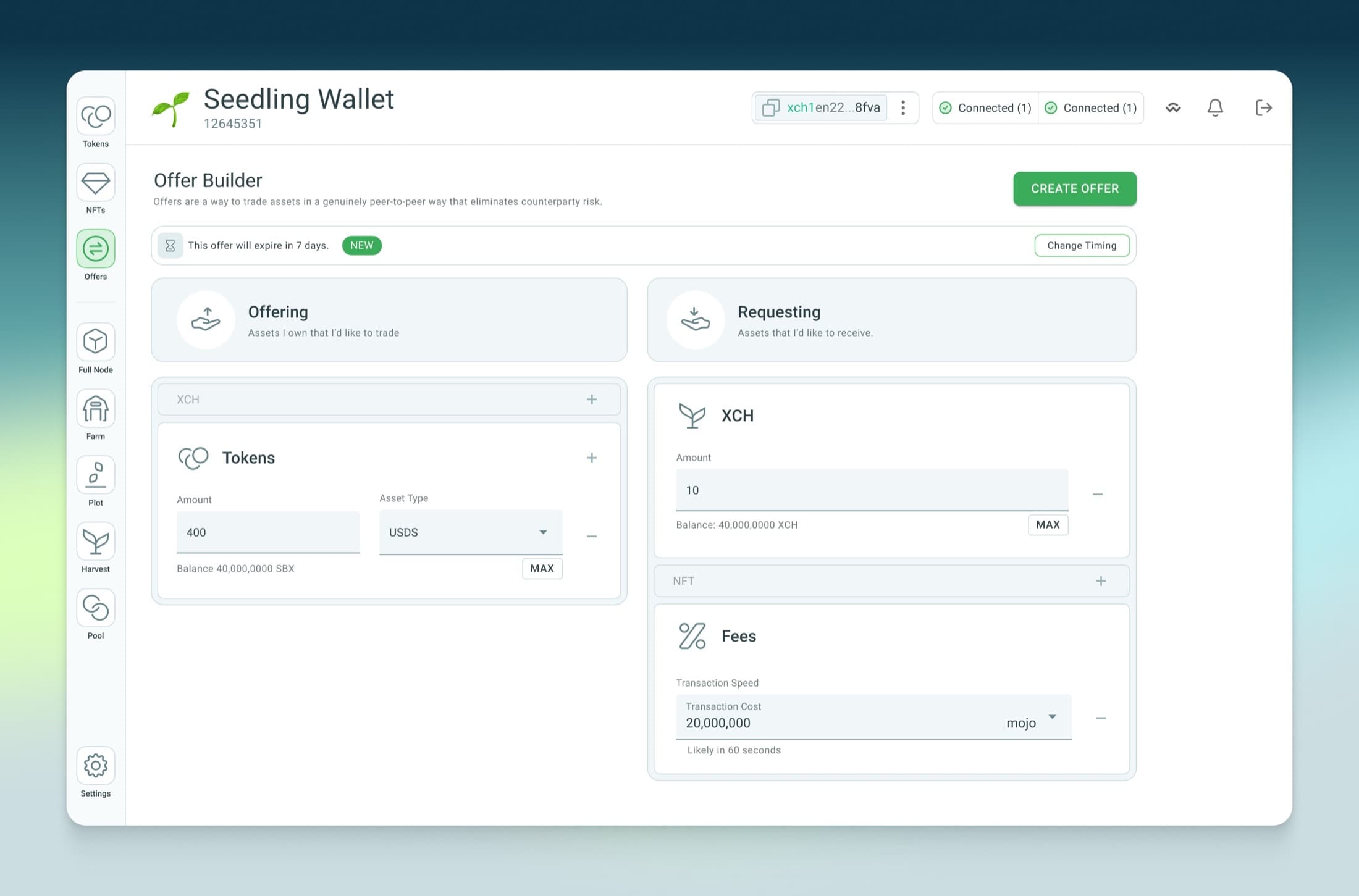Add another token with Tokens plus
The image size is (1359, 896).
click(592, 458)
